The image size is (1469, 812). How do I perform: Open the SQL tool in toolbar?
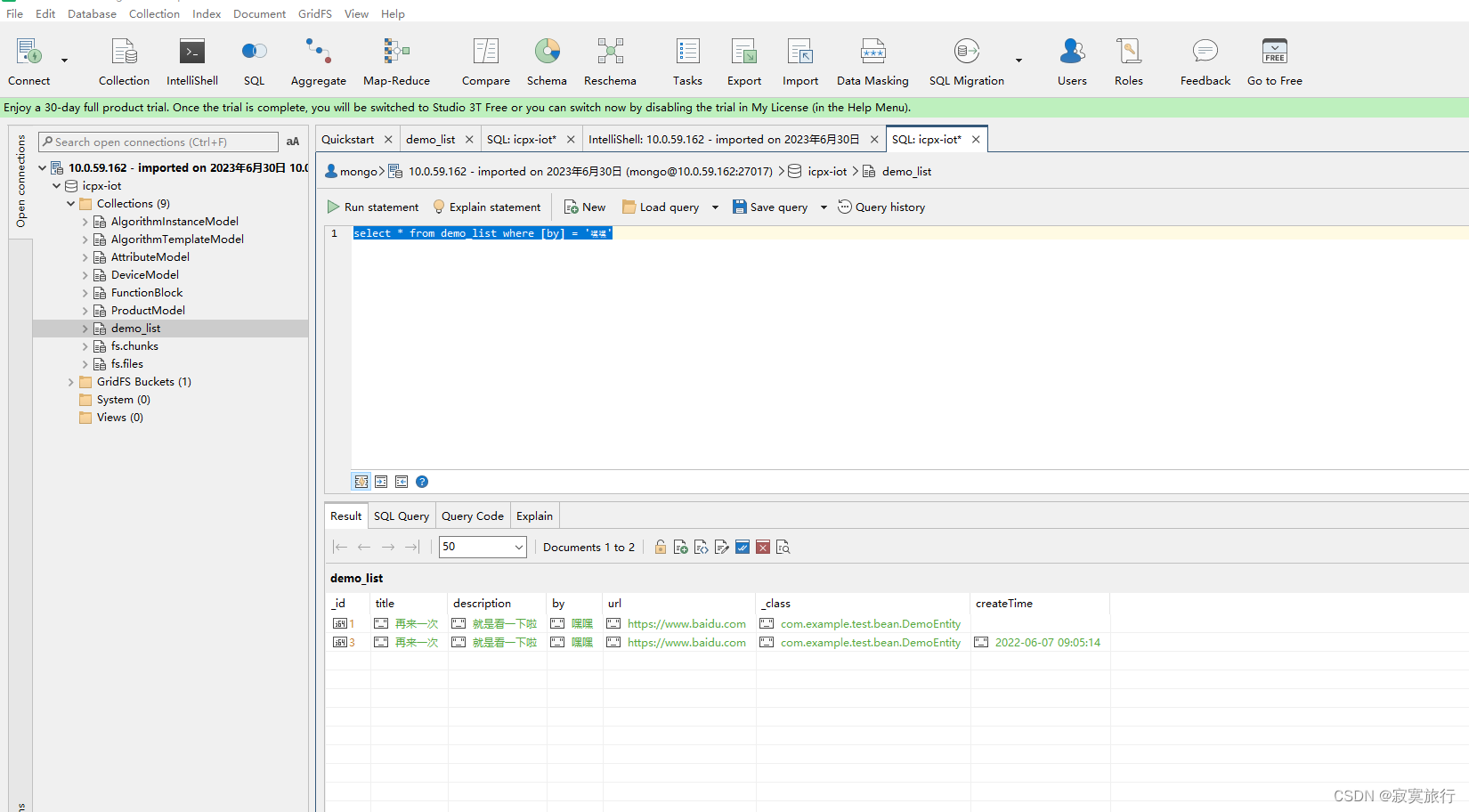click(x=255, y=61)
